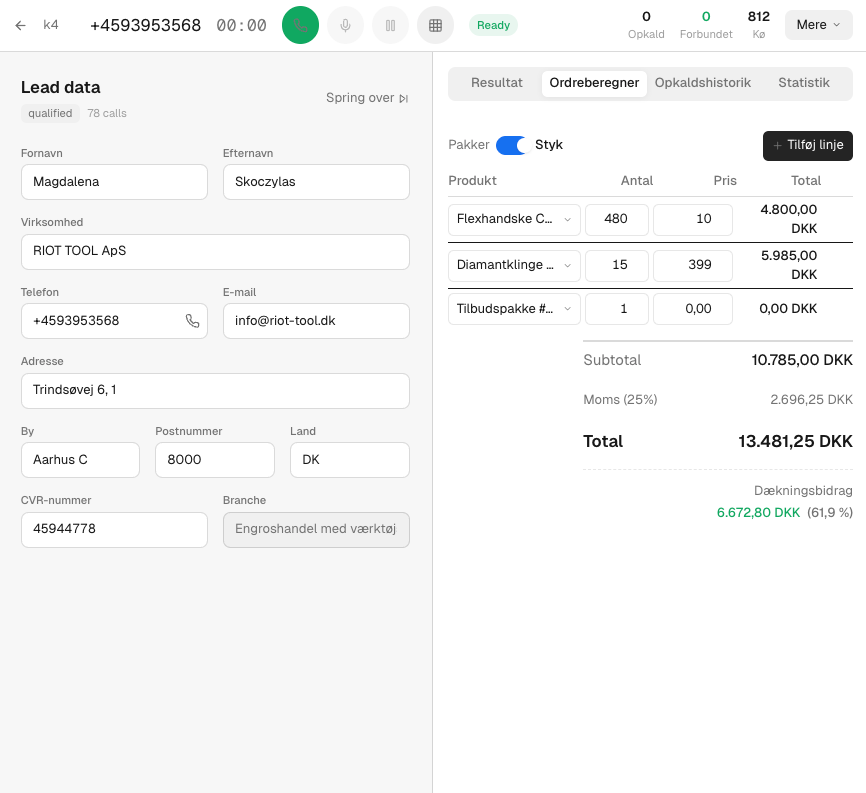
Task: Add an order line with Tilføj linje
Action: [807, 145]
